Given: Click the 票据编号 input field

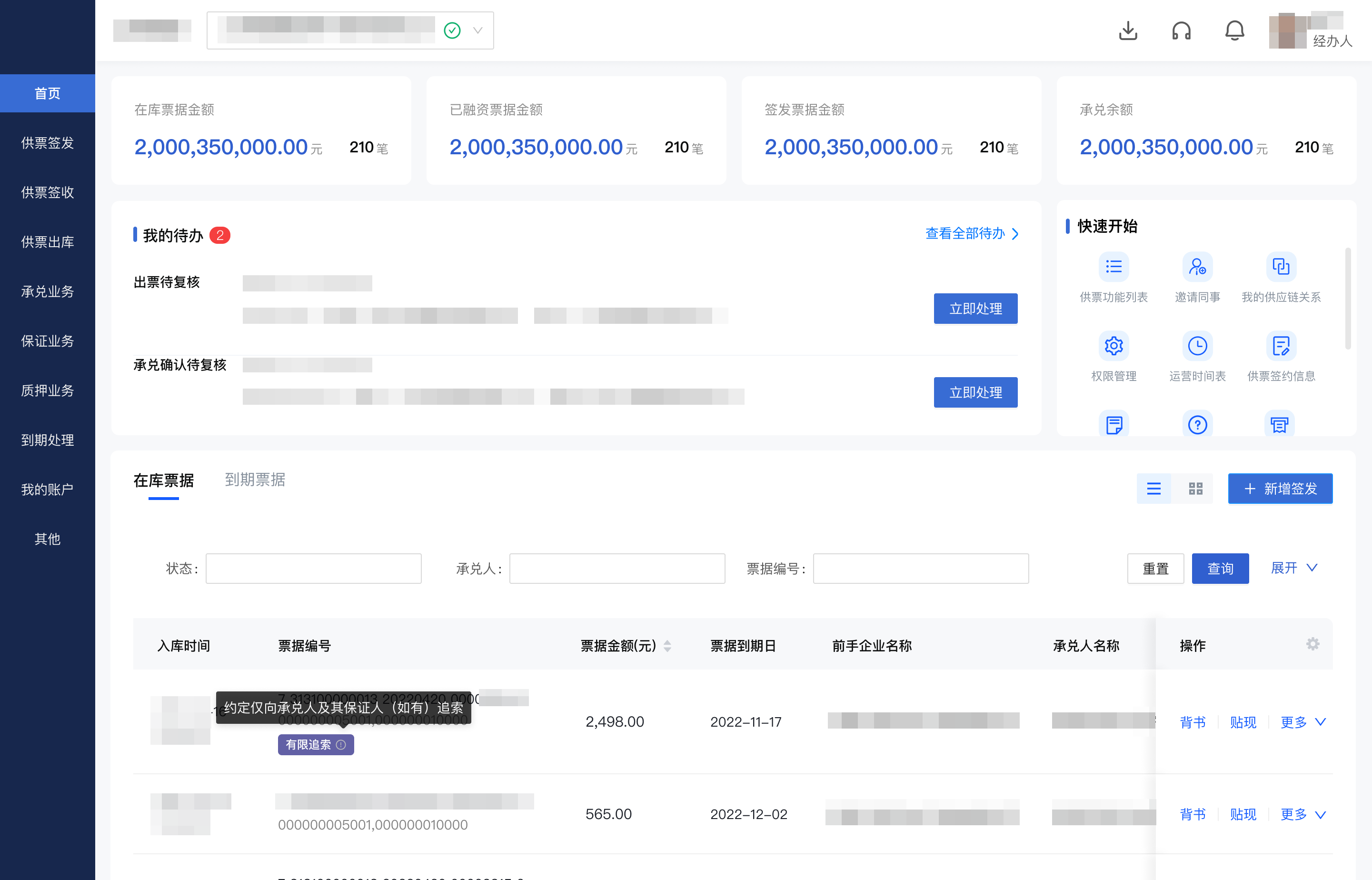Looking at the screenshot, I should [x=921, y=569].
